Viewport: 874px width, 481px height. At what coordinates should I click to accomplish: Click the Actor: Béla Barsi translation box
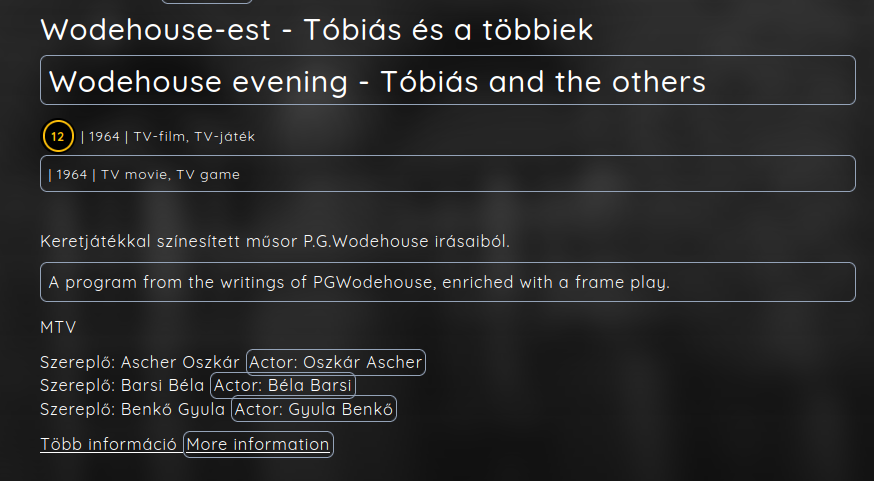(x=283, y=385)
